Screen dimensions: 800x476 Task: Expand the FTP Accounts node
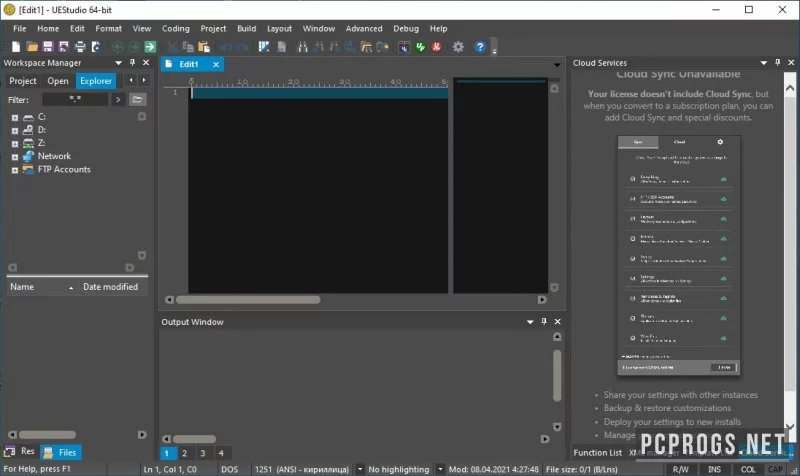(x=15, y=170)
